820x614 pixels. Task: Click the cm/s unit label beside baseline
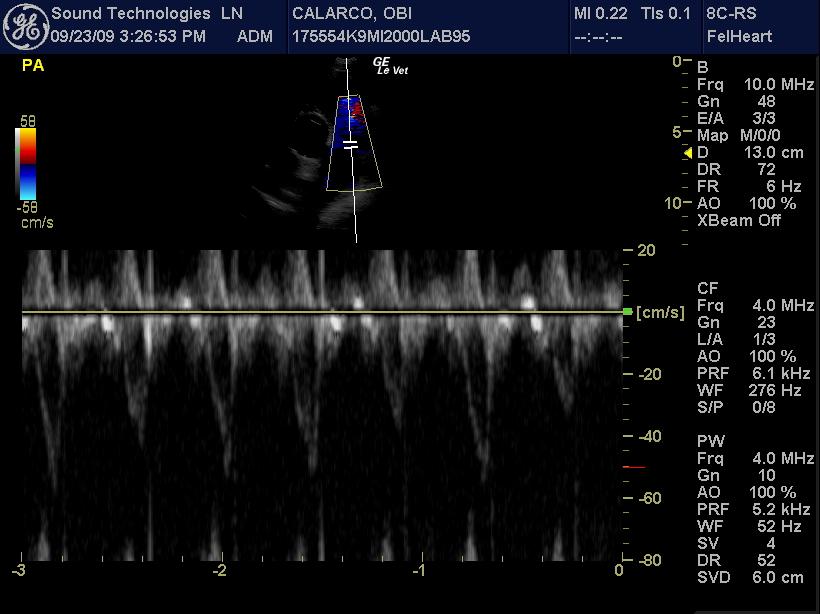[660, 313]
